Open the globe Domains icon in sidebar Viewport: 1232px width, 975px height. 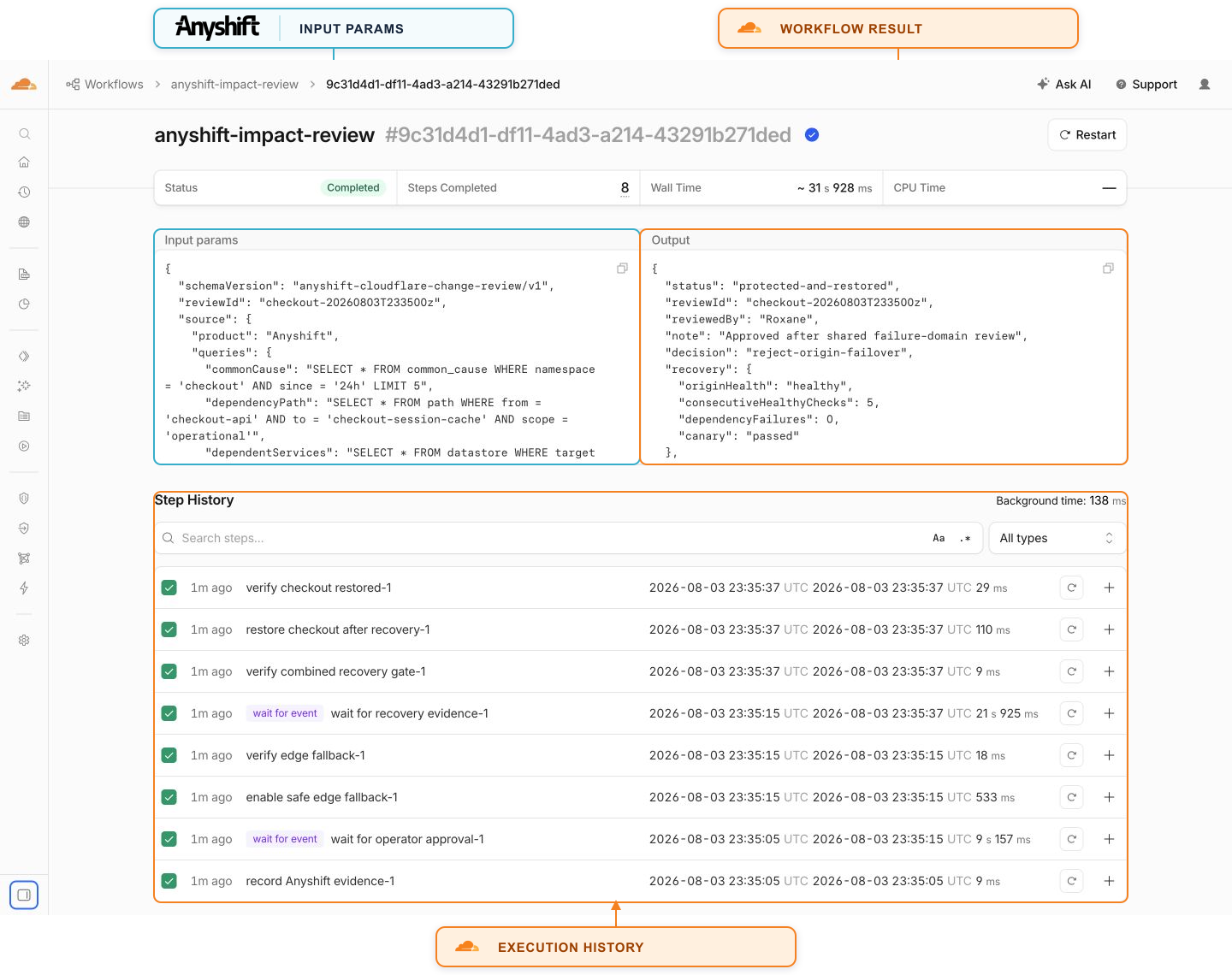coord(24,222)
